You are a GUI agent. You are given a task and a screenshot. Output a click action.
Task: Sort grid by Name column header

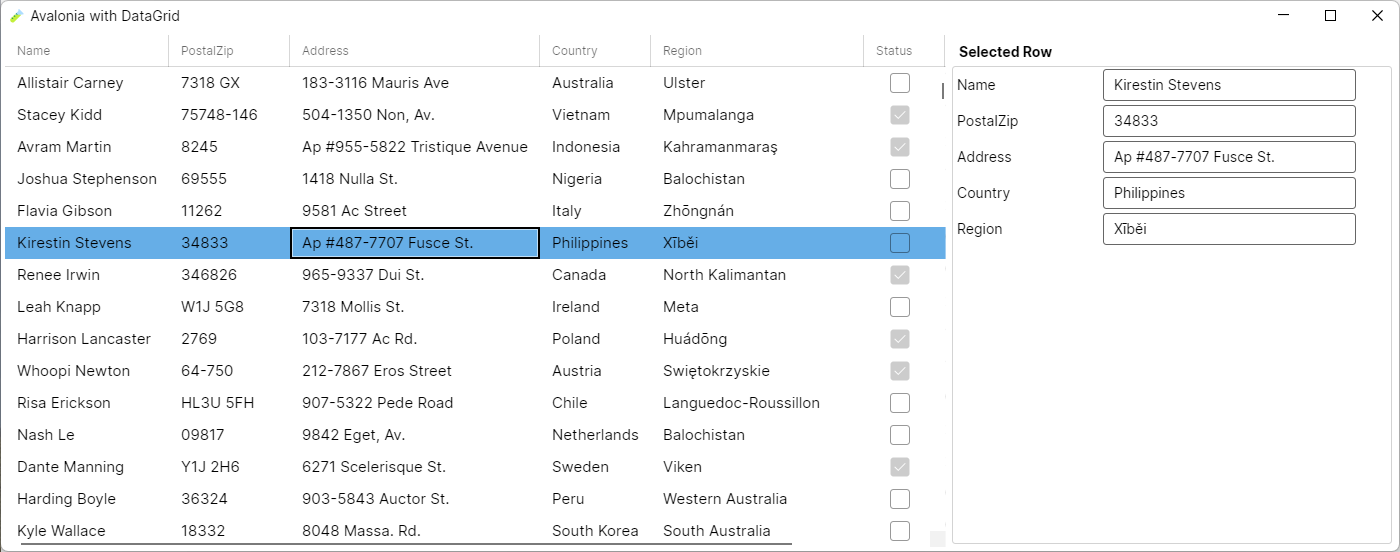click(x=87, y=51)
